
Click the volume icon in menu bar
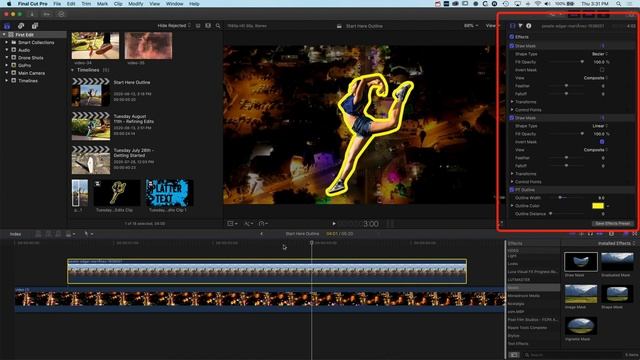[547, 4]
